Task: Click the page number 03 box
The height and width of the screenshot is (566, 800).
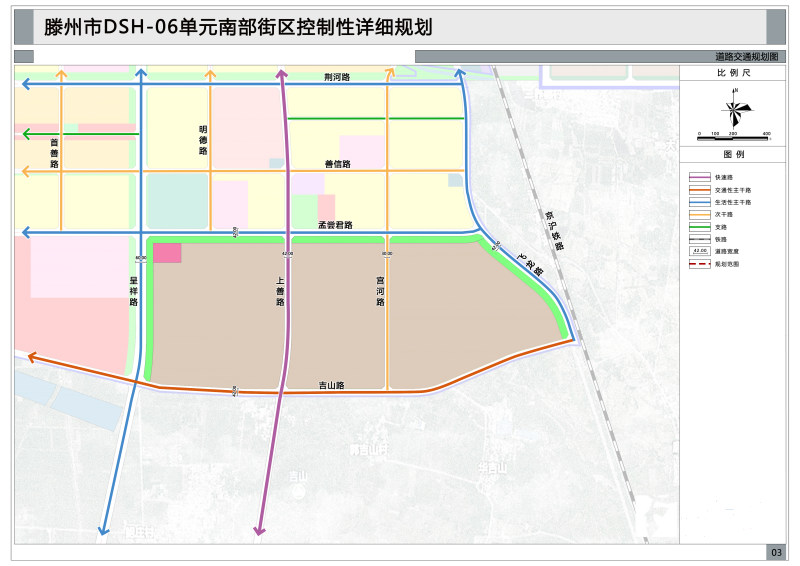Action: tap(776, 552)
